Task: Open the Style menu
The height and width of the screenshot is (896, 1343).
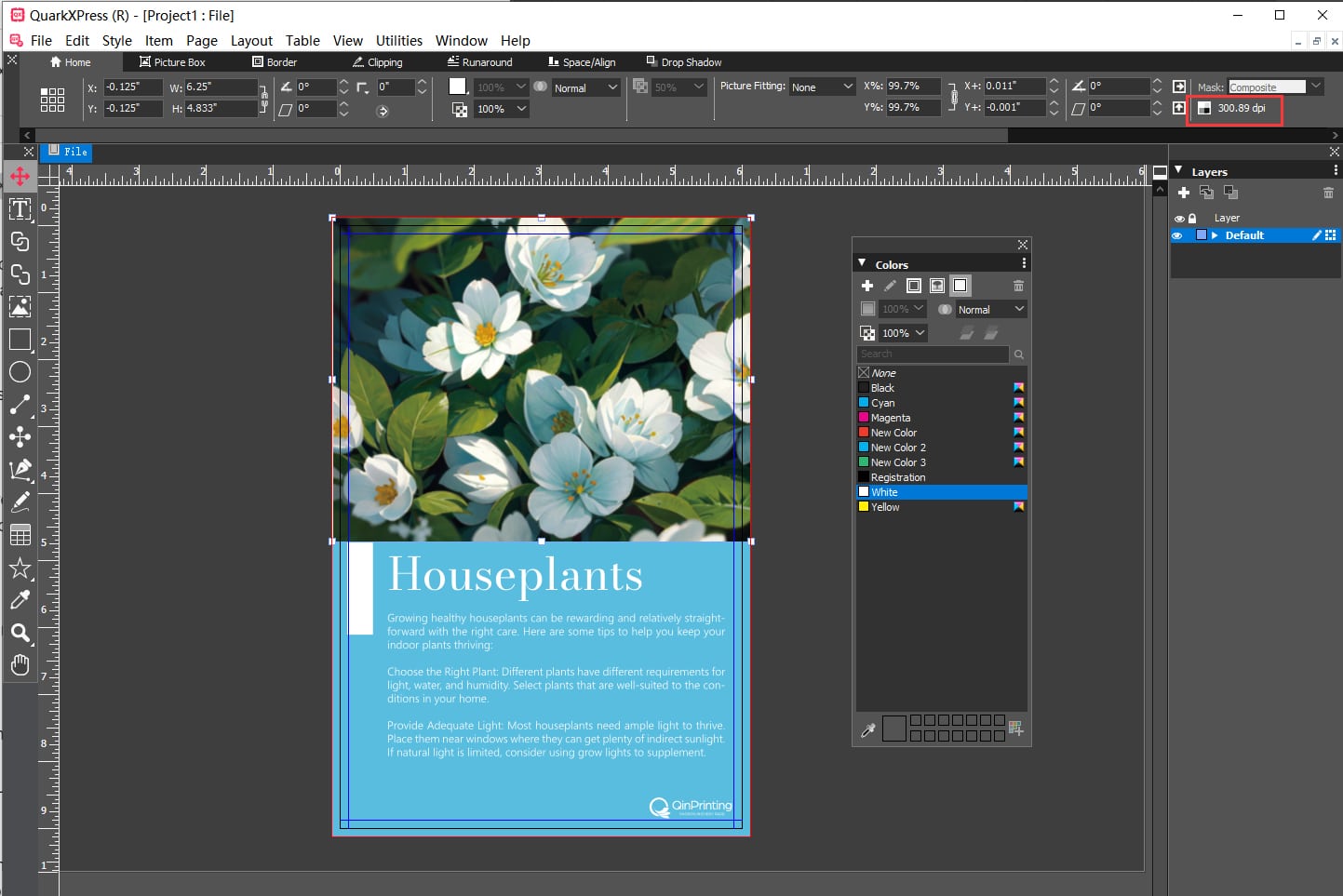Action: coord(117,40)
